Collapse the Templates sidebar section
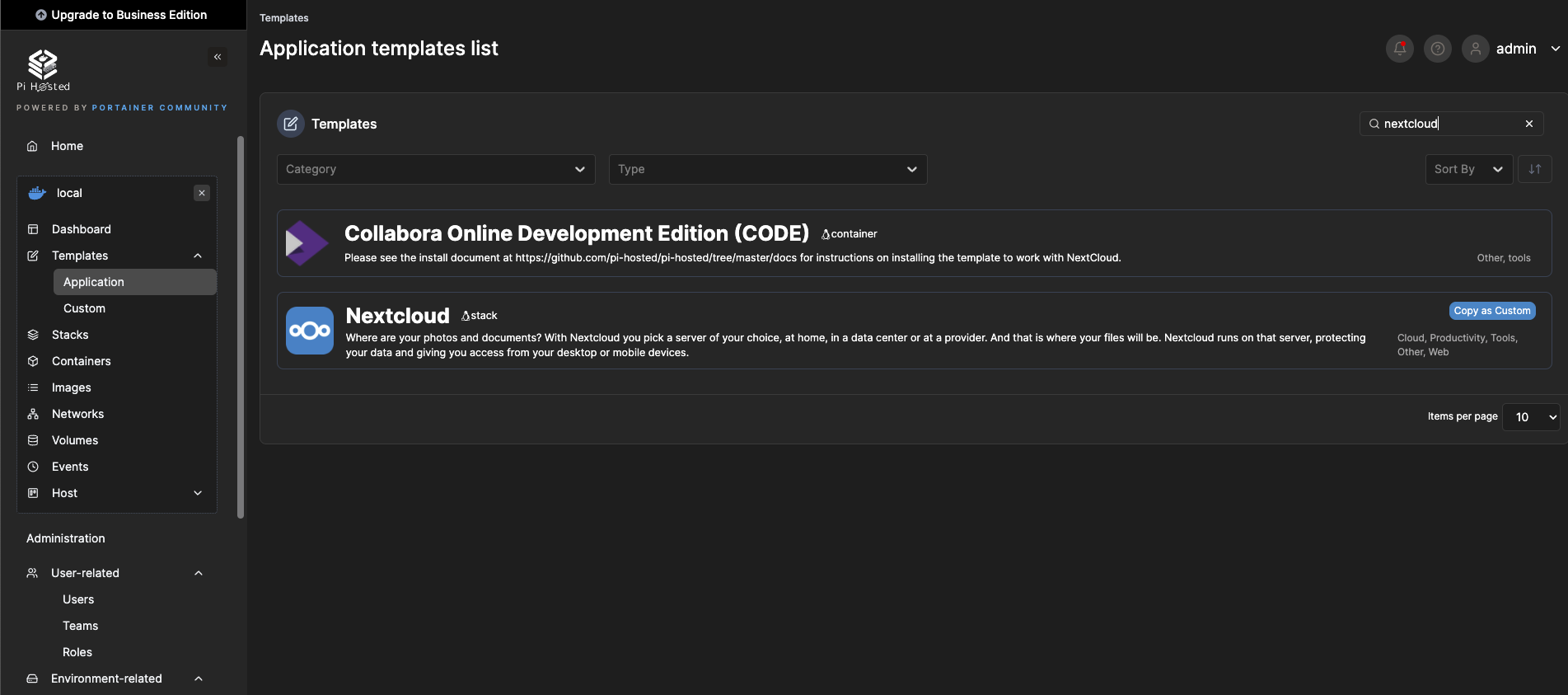The image size is (1568, 695). tap(198, 256)
